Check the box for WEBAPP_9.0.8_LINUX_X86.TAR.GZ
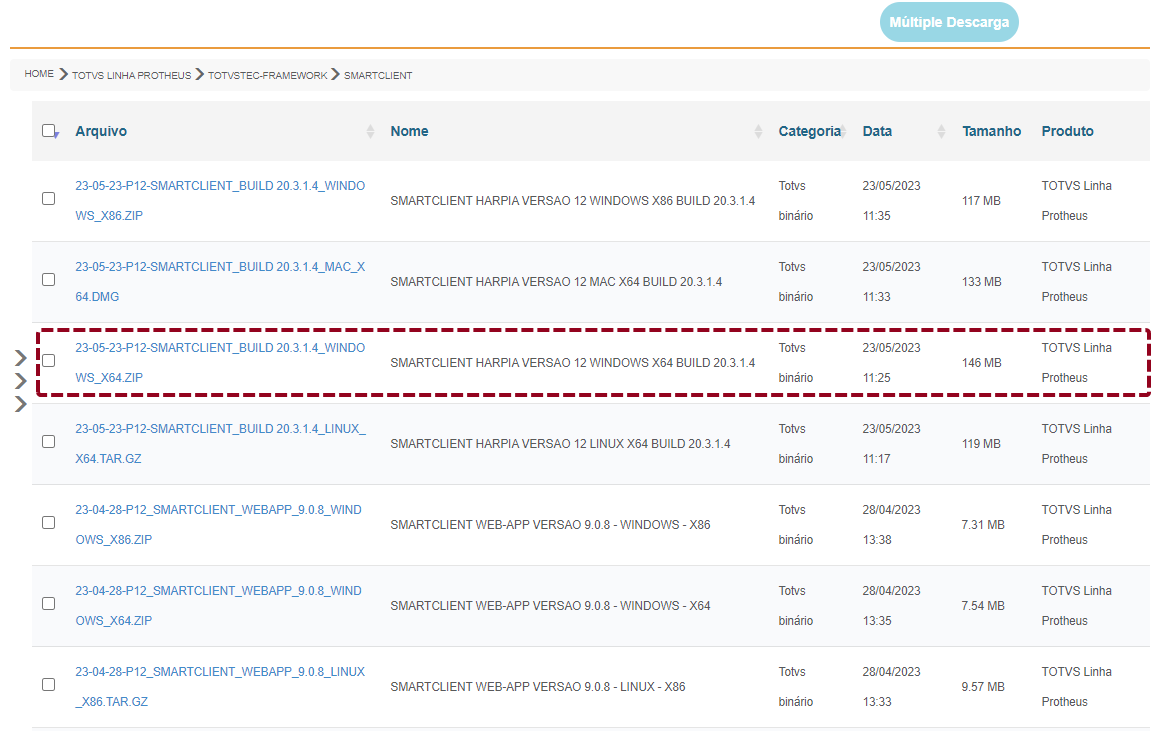 point(49,685)
